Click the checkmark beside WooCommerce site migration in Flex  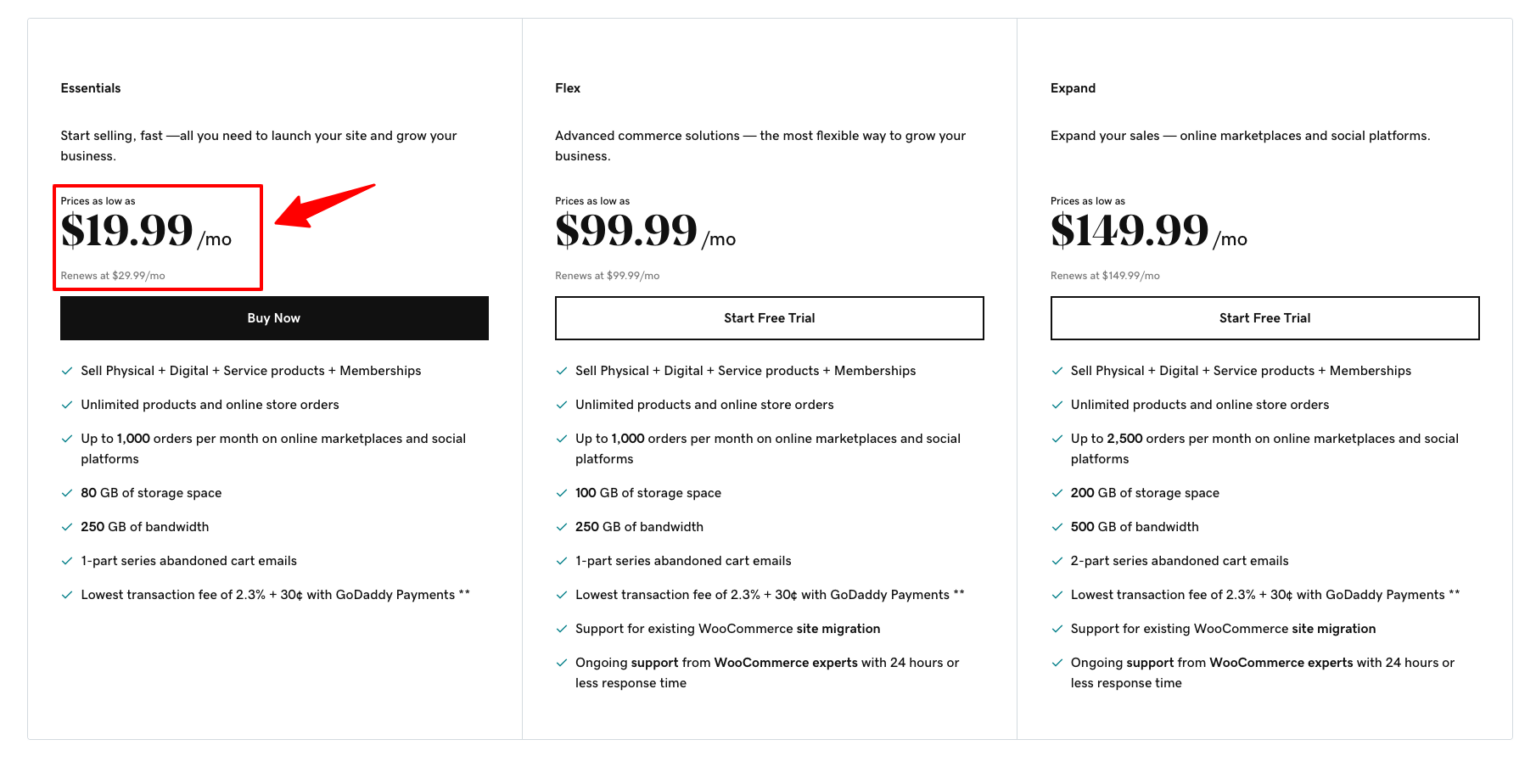(561, 628)
